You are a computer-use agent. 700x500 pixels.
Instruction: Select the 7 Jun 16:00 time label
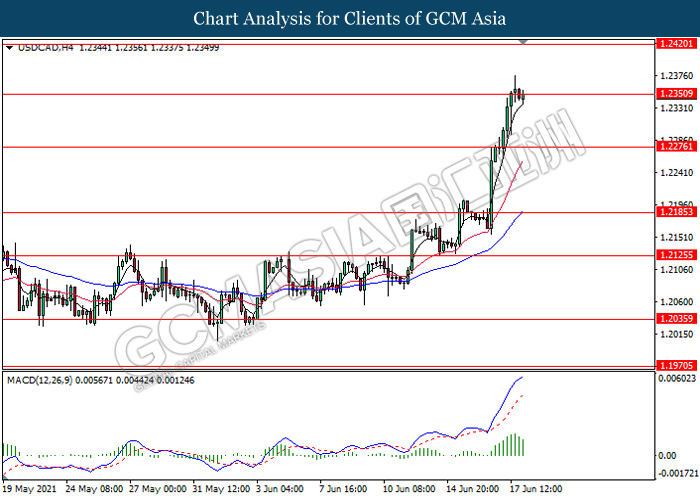coord(343,490)
